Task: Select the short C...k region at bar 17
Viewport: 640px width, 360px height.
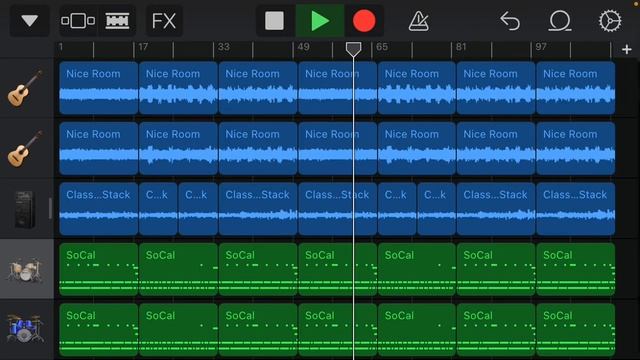Action: point(158,209)
